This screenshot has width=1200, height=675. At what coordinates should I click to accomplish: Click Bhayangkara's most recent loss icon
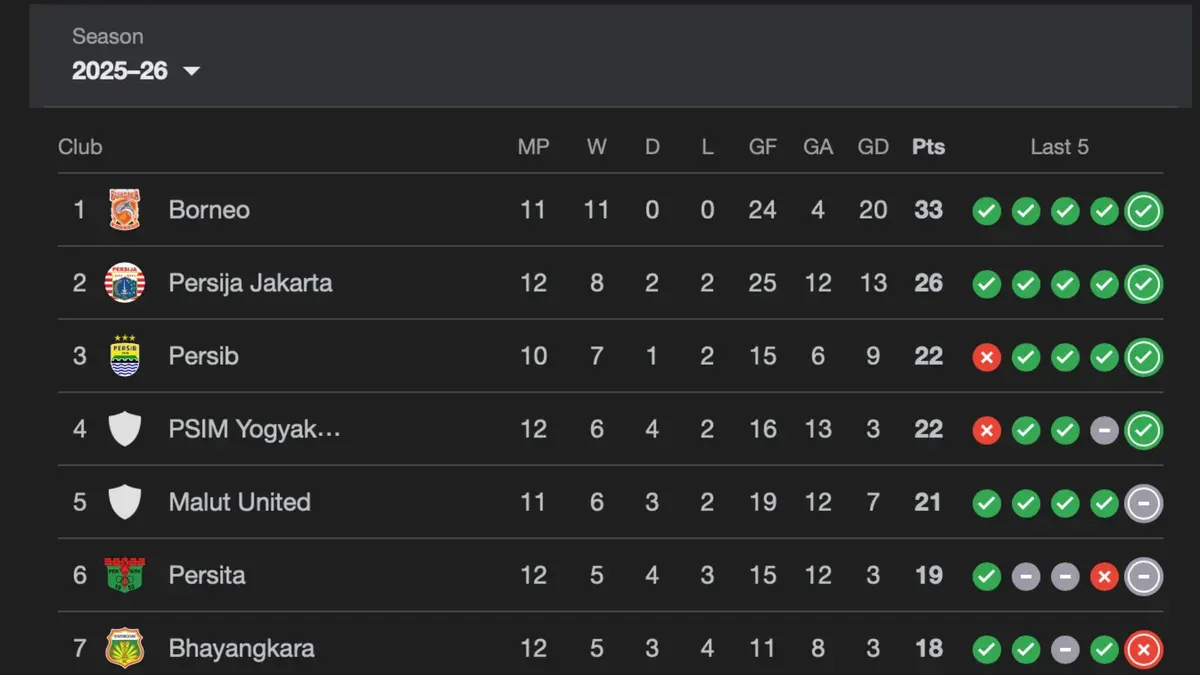[x=1143, y=650]
